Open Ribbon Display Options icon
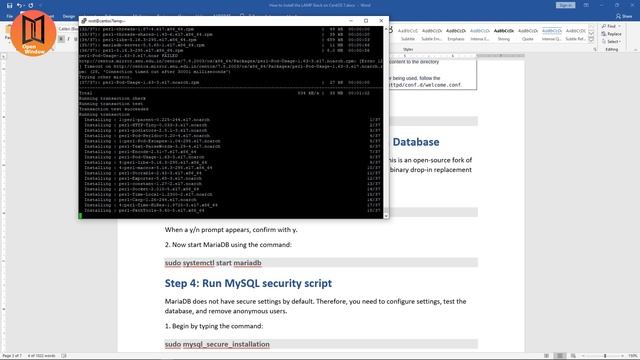The width and height of the screenshot is (640, 360). 586,5
